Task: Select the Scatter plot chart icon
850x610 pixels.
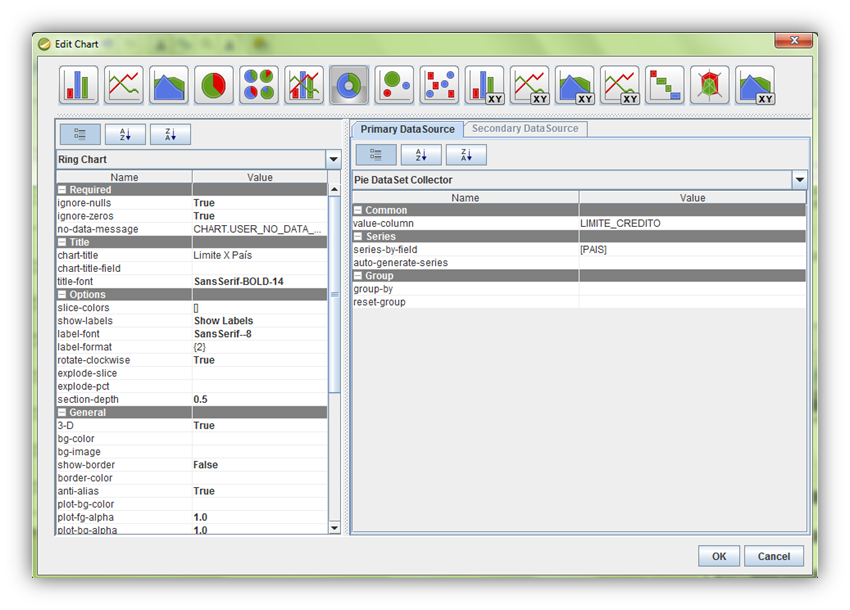Action: point(439,86)
